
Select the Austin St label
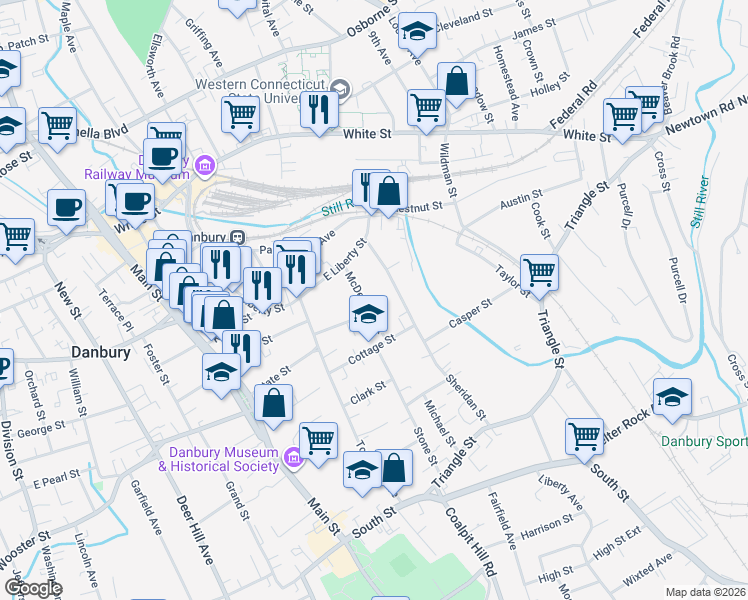[x=521, y=199]
